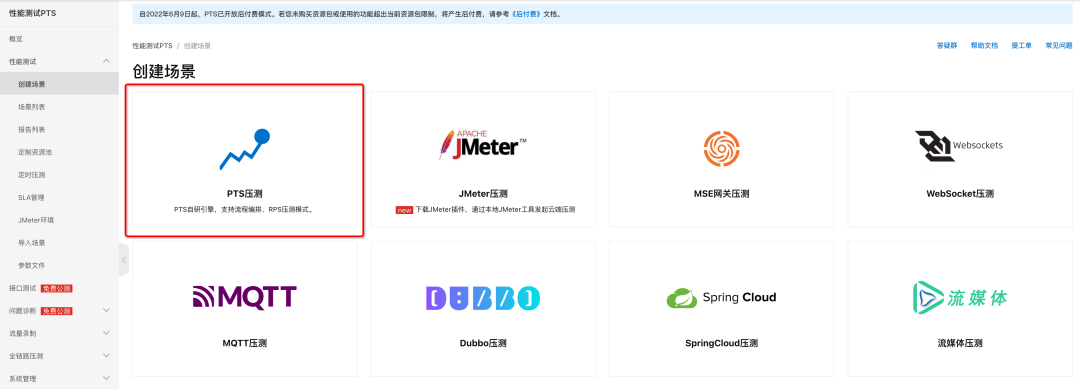This screenshot has width=1080, height=389.
Task: Click the JMeter压测 card title
Action: 483,194
